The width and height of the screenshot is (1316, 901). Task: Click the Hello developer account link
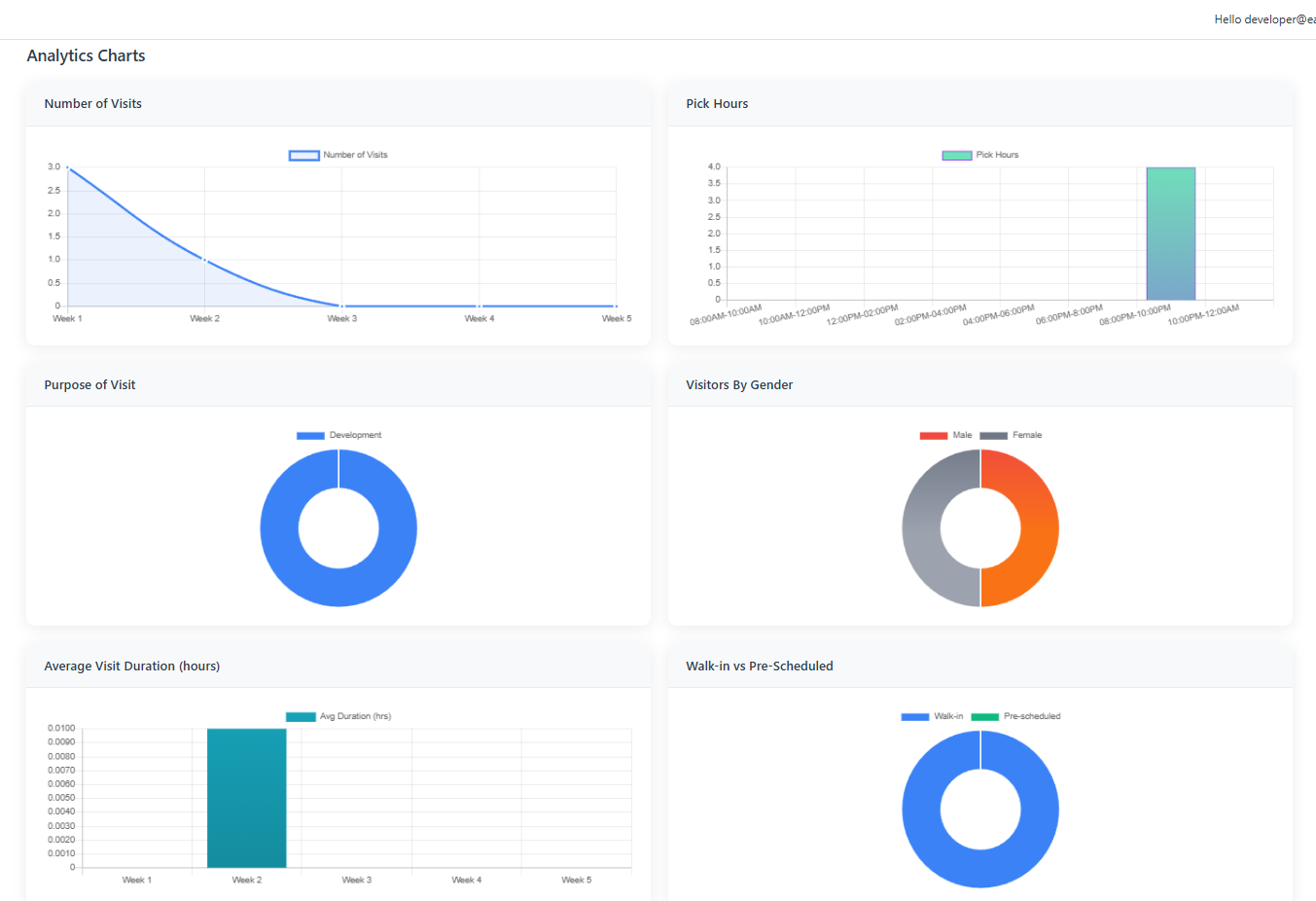click(1263, 18)
